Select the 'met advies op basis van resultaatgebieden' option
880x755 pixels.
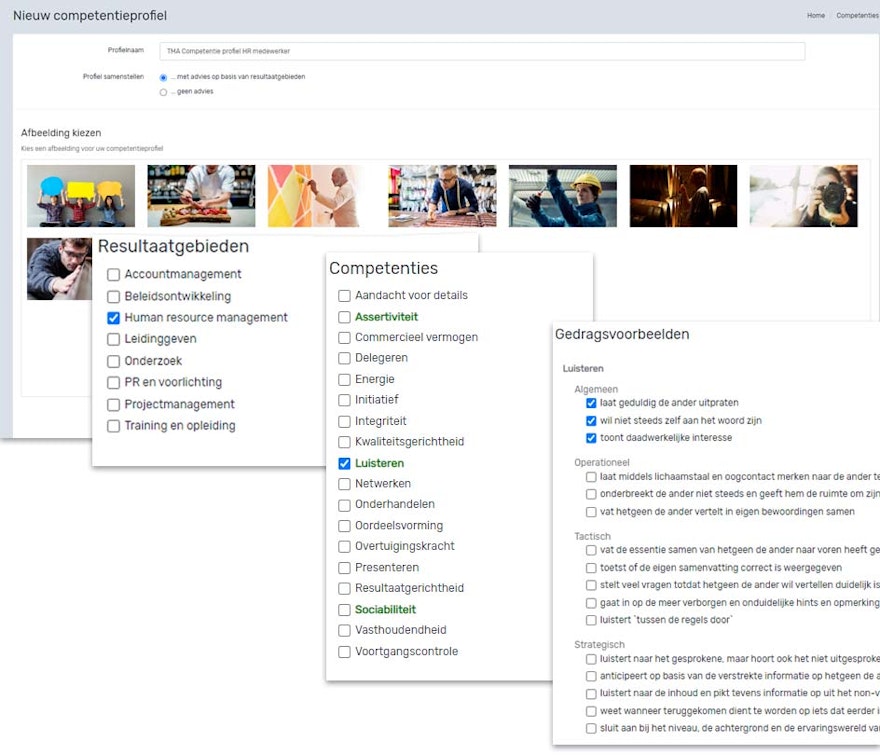click(x=163, y=76)
